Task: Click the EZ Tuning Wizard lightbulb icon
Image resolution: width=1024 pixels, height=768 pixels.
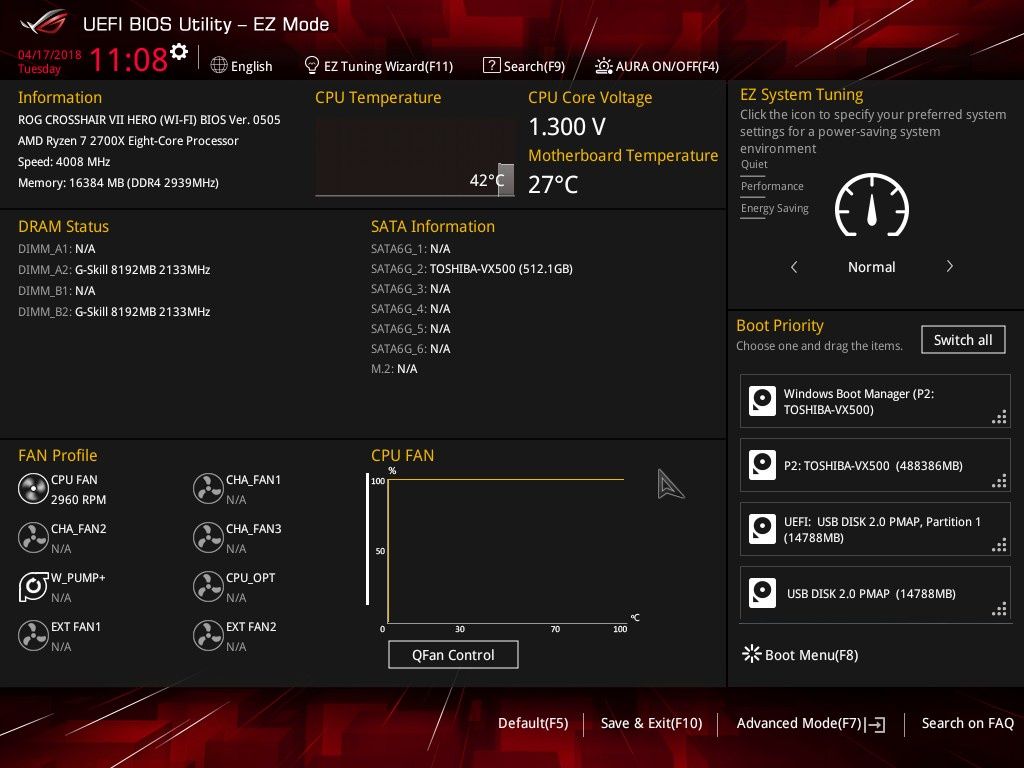Action: tap(312, 65)
